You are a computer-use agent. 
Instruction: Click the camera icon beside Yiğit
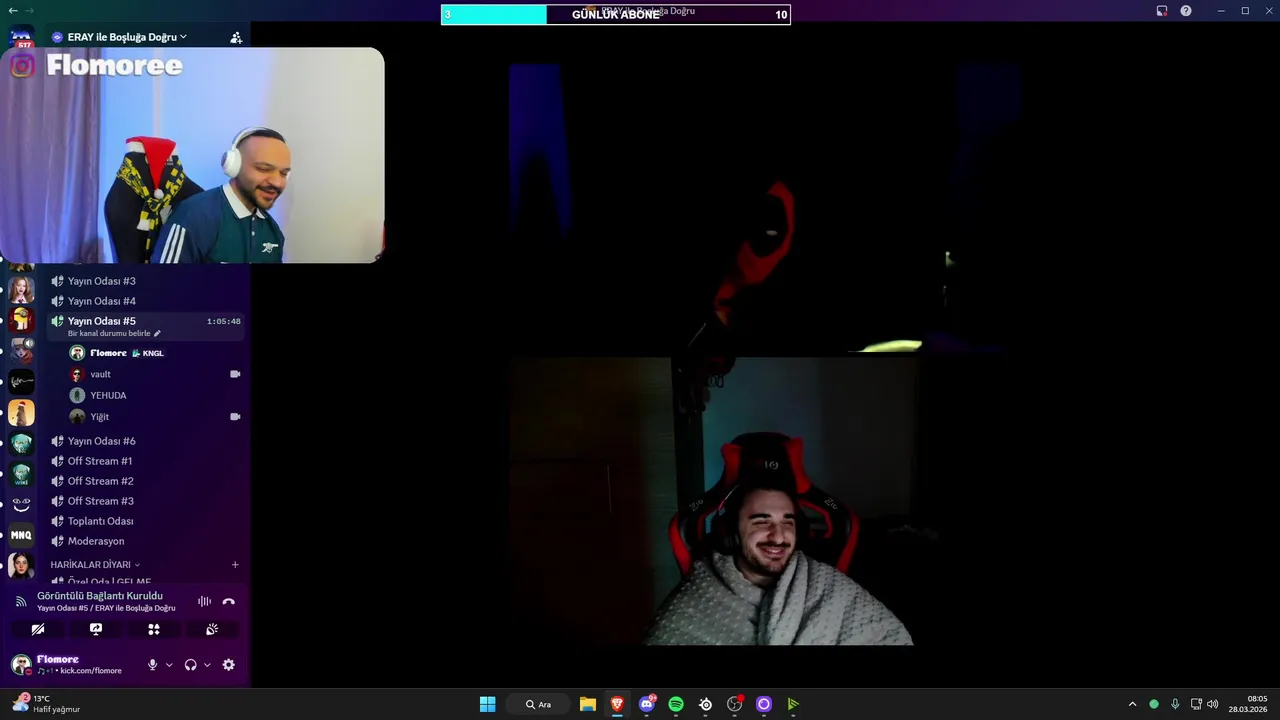pos(235,416)
